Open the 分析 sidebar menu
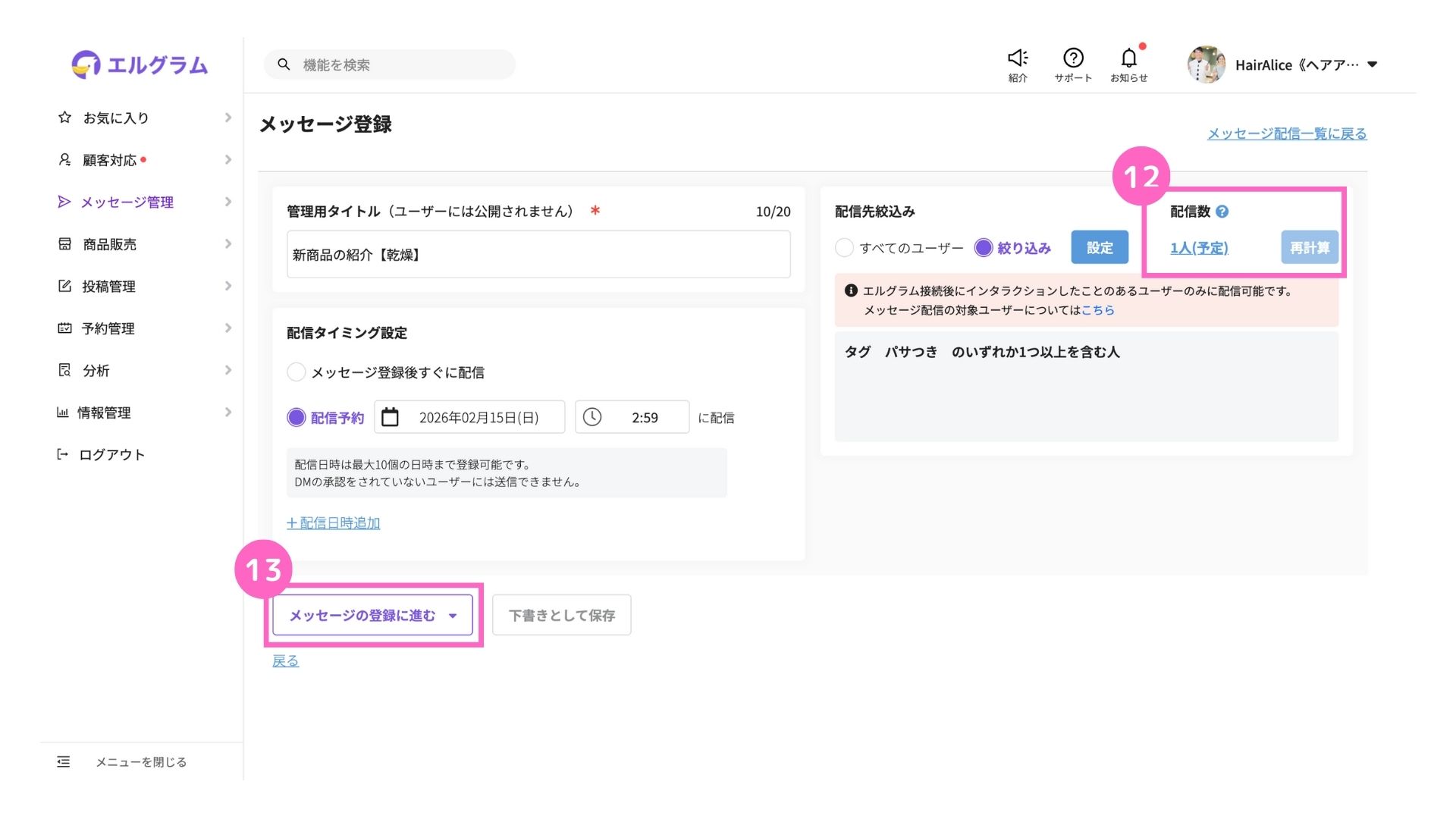This screenshot has width=1456, height=819. click(x=96, y=370)
